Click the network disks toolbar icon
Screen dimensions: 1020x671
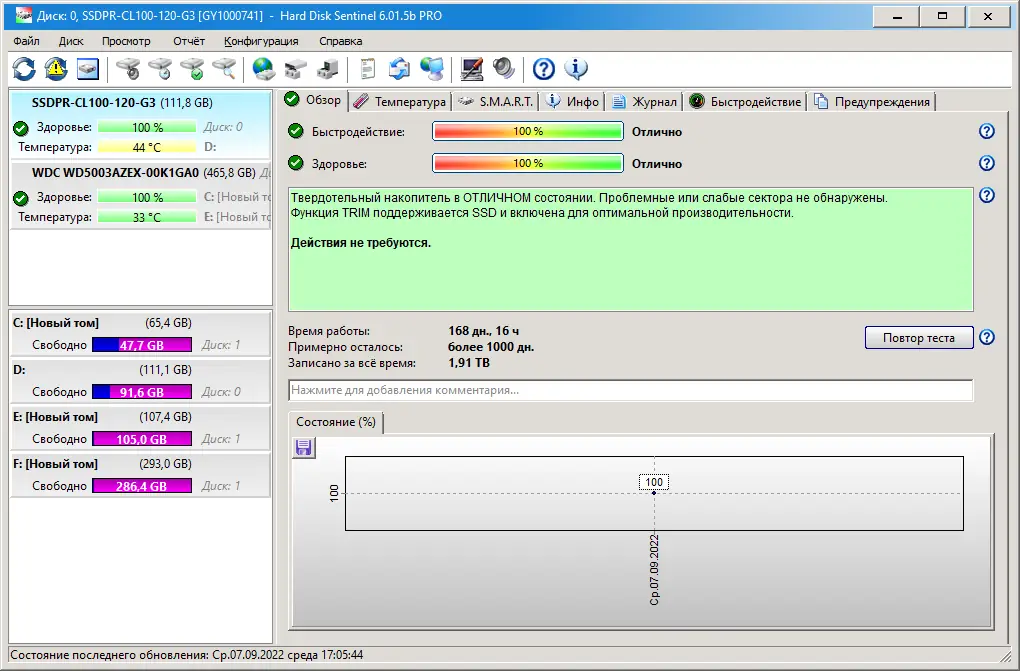click(432, 68)
